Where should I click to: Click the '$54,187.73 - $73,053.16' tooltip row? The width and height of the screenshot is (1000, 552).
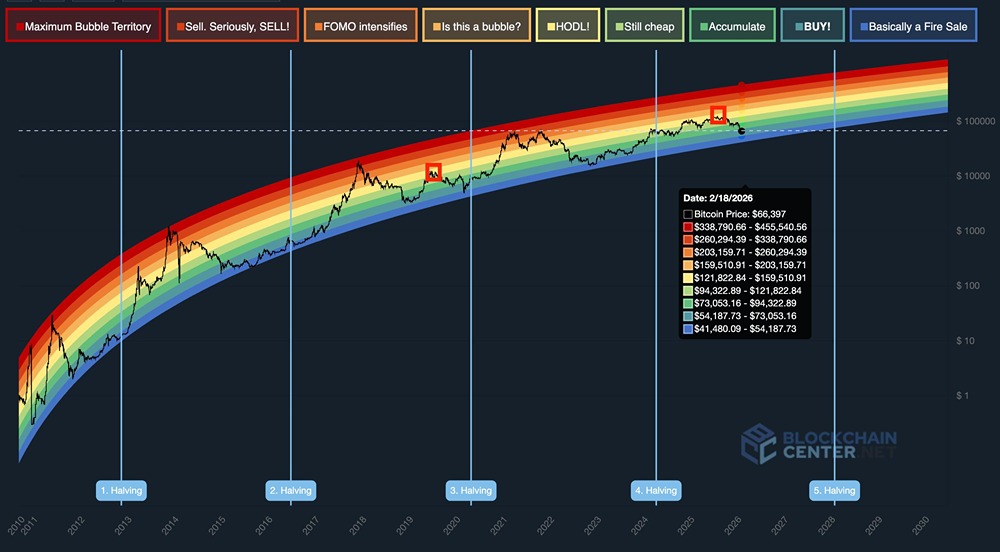coord(740,316)
